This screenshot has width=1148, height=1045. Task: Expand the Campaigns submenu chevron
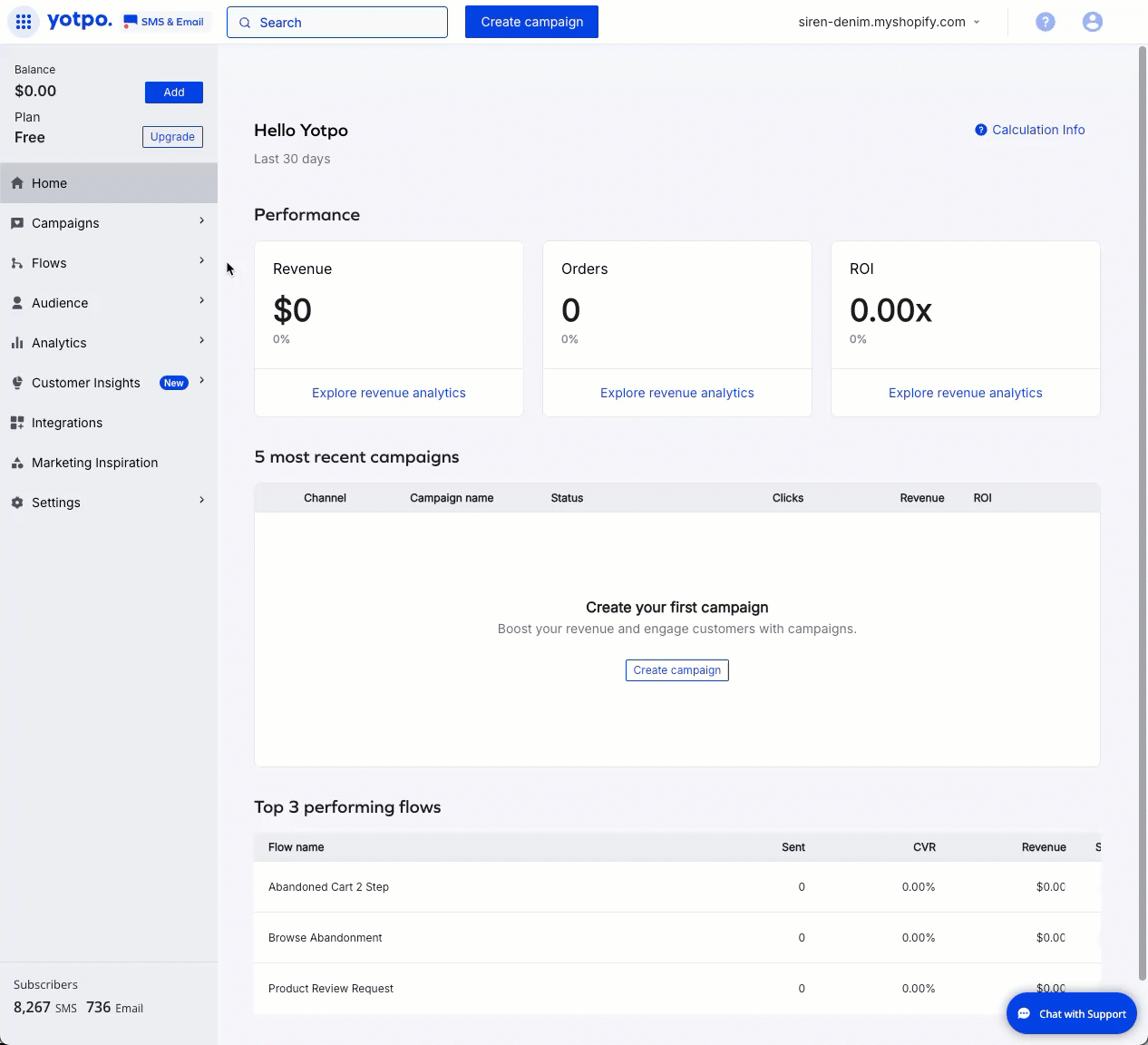point(201,221)
